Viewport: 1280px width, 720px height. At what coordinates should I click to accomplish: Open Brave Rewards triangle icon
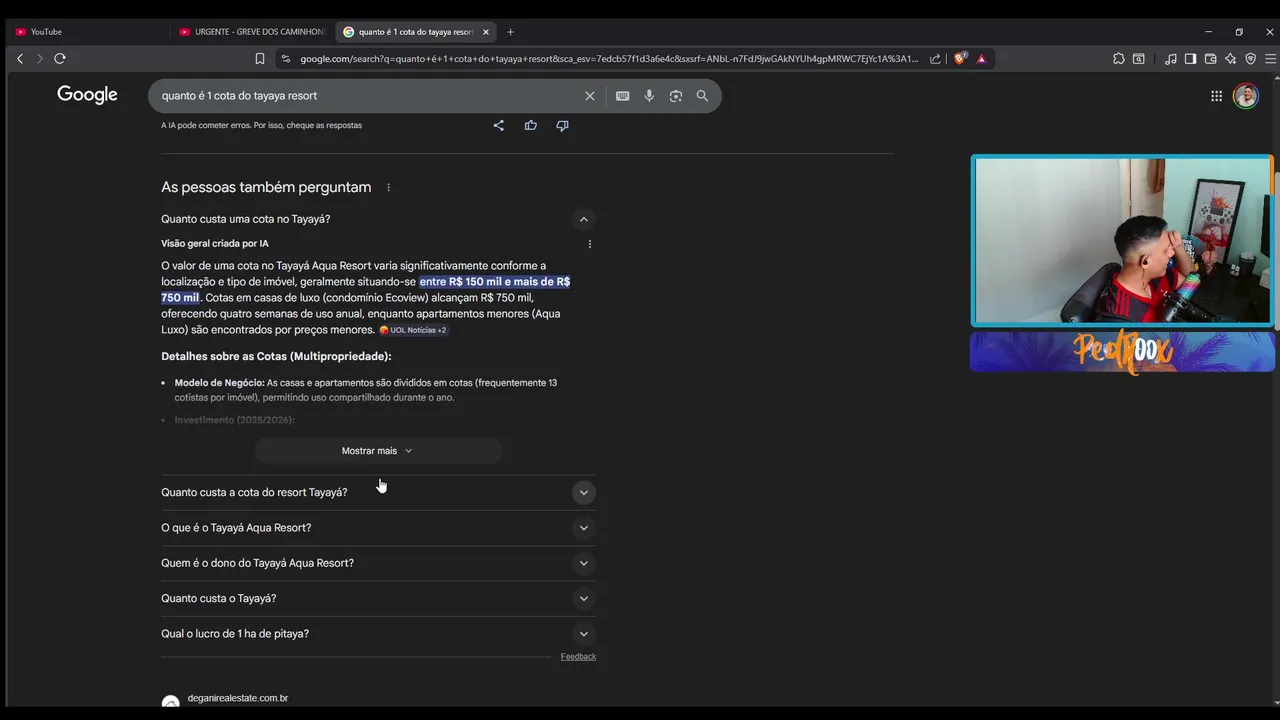981,59
